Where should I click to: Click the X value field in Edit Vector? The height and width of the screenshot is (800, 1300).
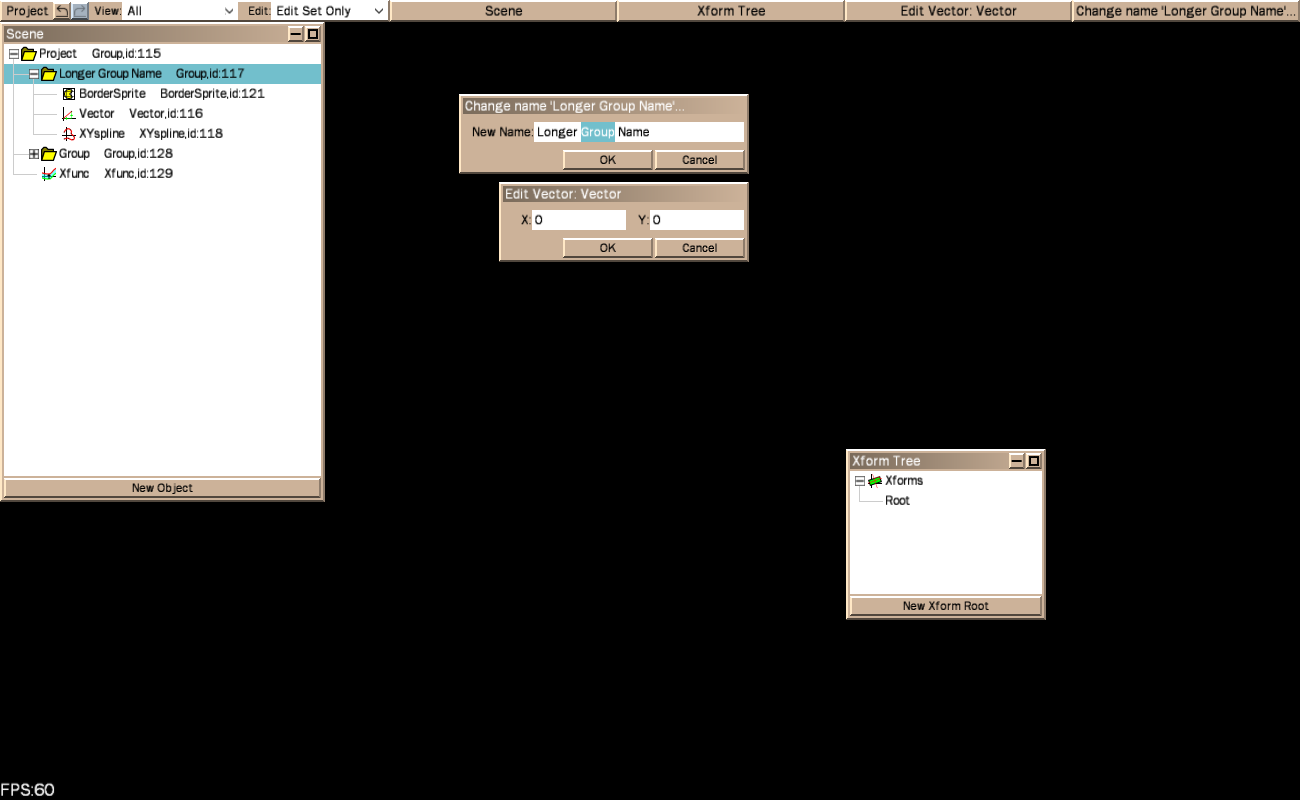coord(579,220)
